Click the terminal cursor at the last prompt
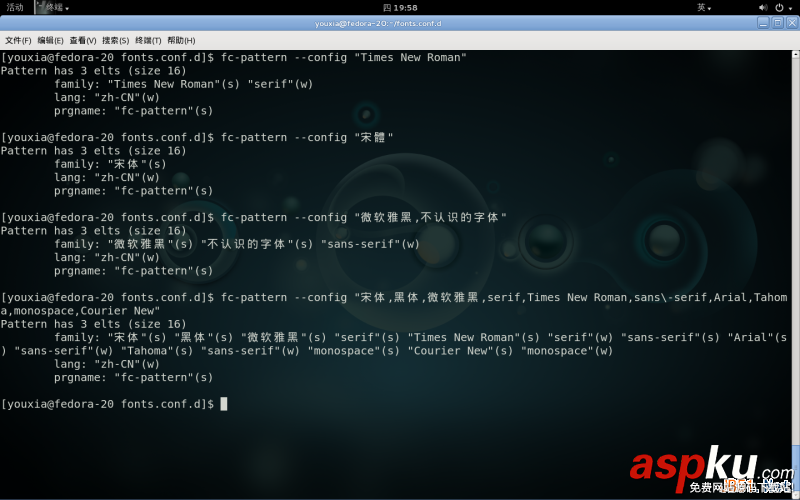 pyautogui.click(x=223, y=404)
